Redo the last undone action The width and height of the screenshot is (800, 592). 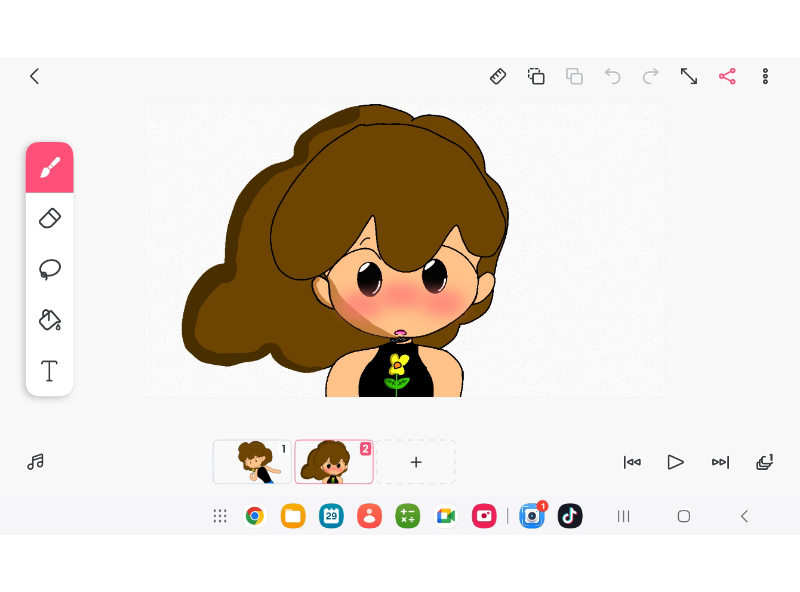pyautogui.click(x=650, y=76)
